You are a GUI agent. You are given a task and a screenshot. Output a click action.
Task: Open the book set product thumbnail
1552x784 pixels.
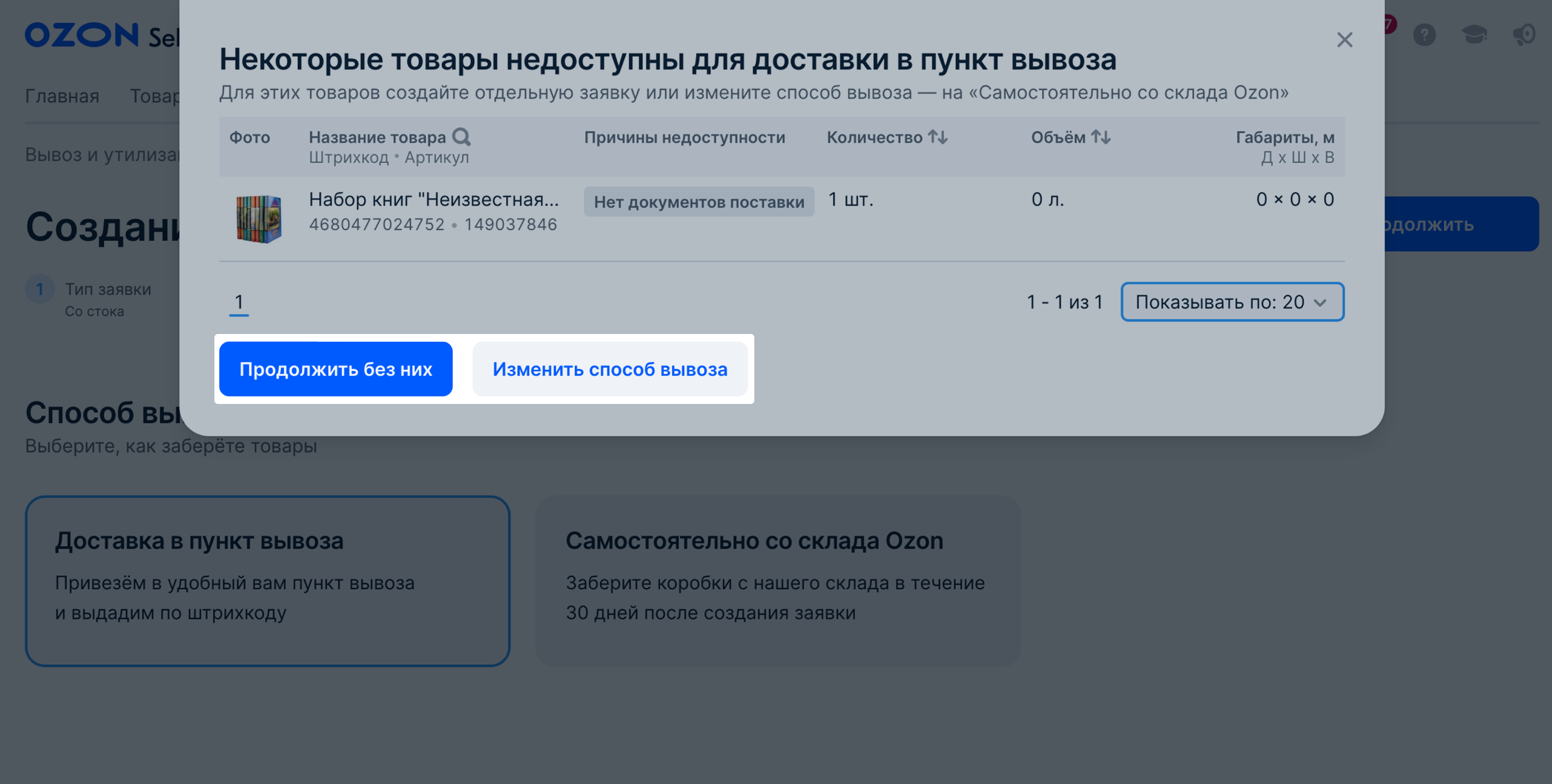coord(259,218)
